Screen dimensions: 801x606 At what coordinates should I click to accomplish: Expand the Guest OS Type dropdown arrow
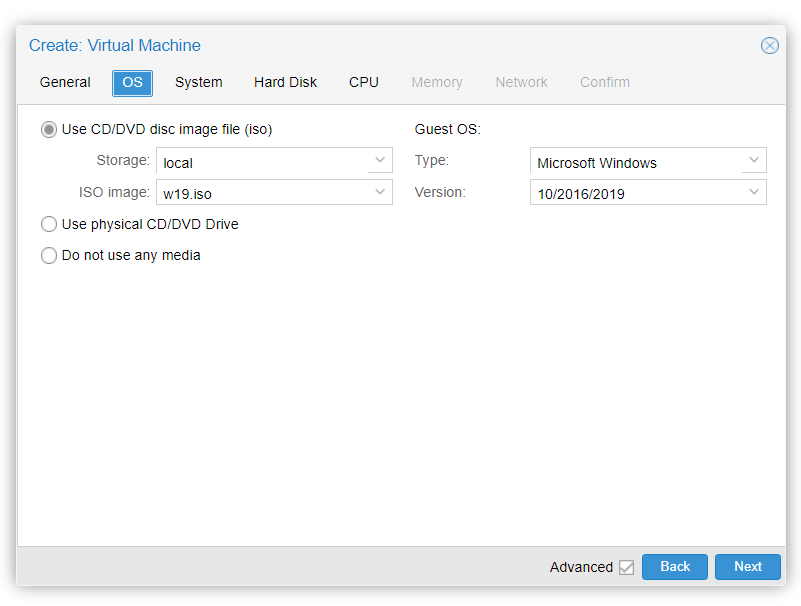754,160
